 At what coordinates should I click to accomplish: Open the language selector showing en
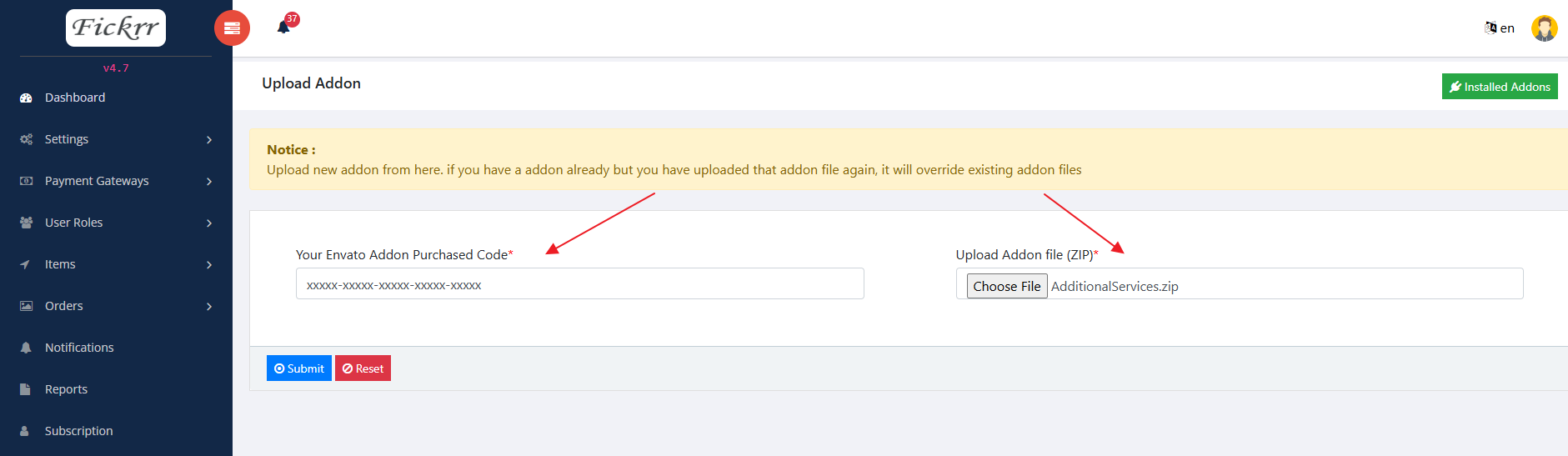click(1500, 28)
